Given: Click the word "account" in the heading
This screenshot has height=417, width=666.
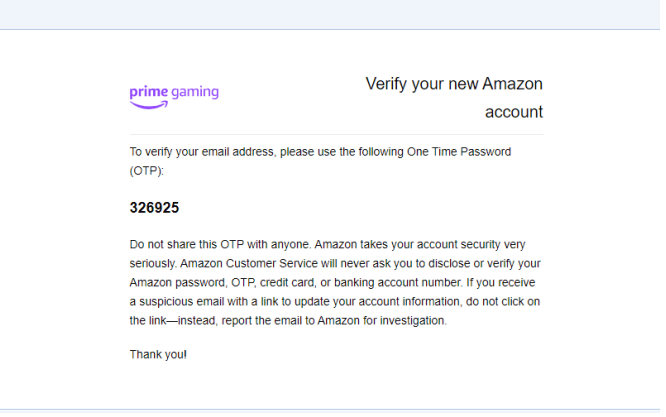Looking at the screenshot, I should 513,112.
